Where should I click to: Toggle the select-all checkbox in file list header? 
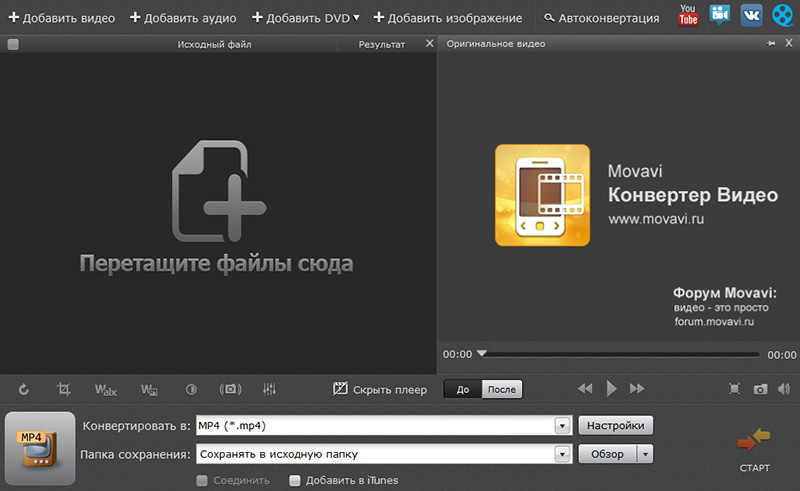(13, 44)
